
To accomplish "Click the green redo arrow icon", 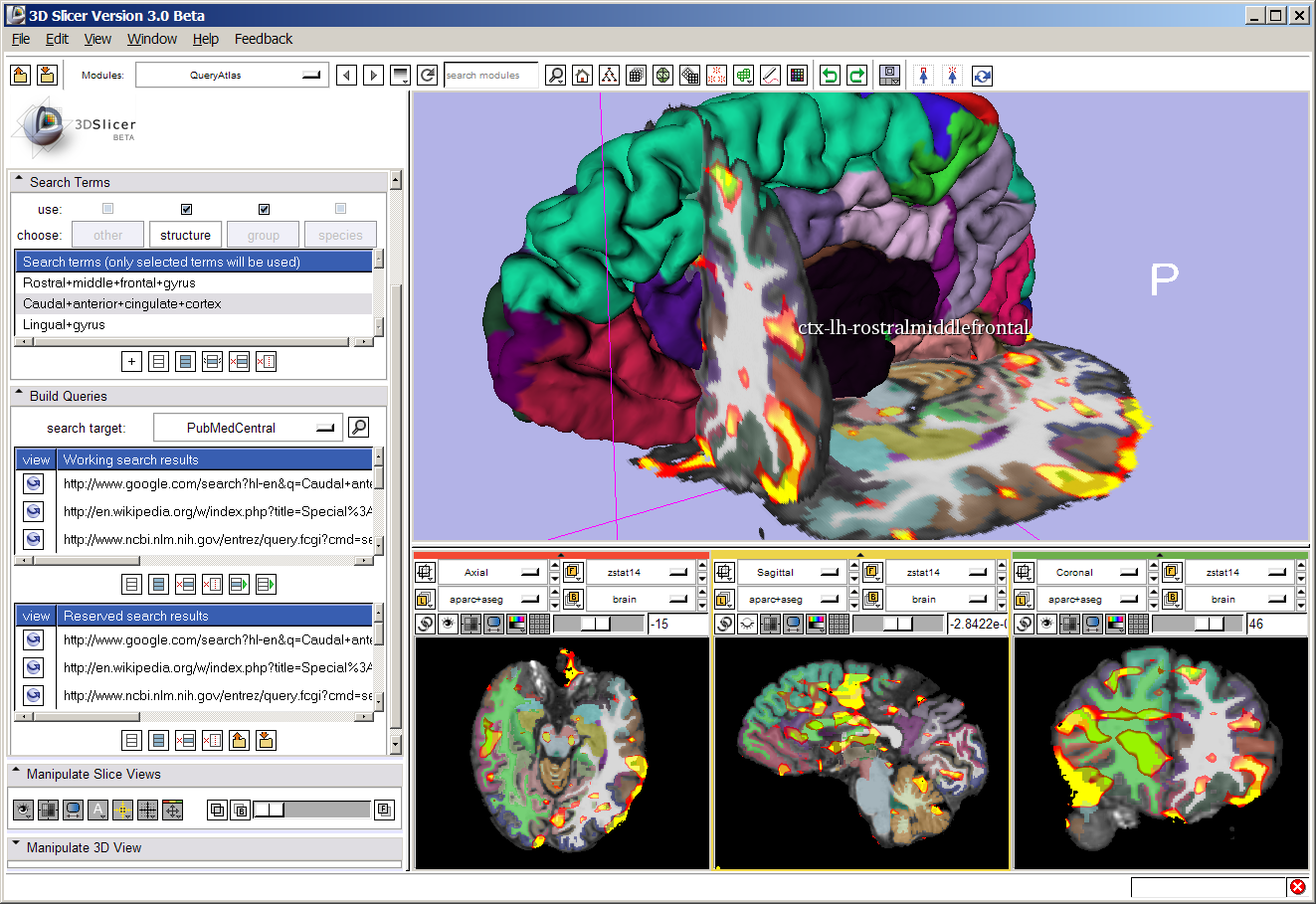I will coord(856,76).
